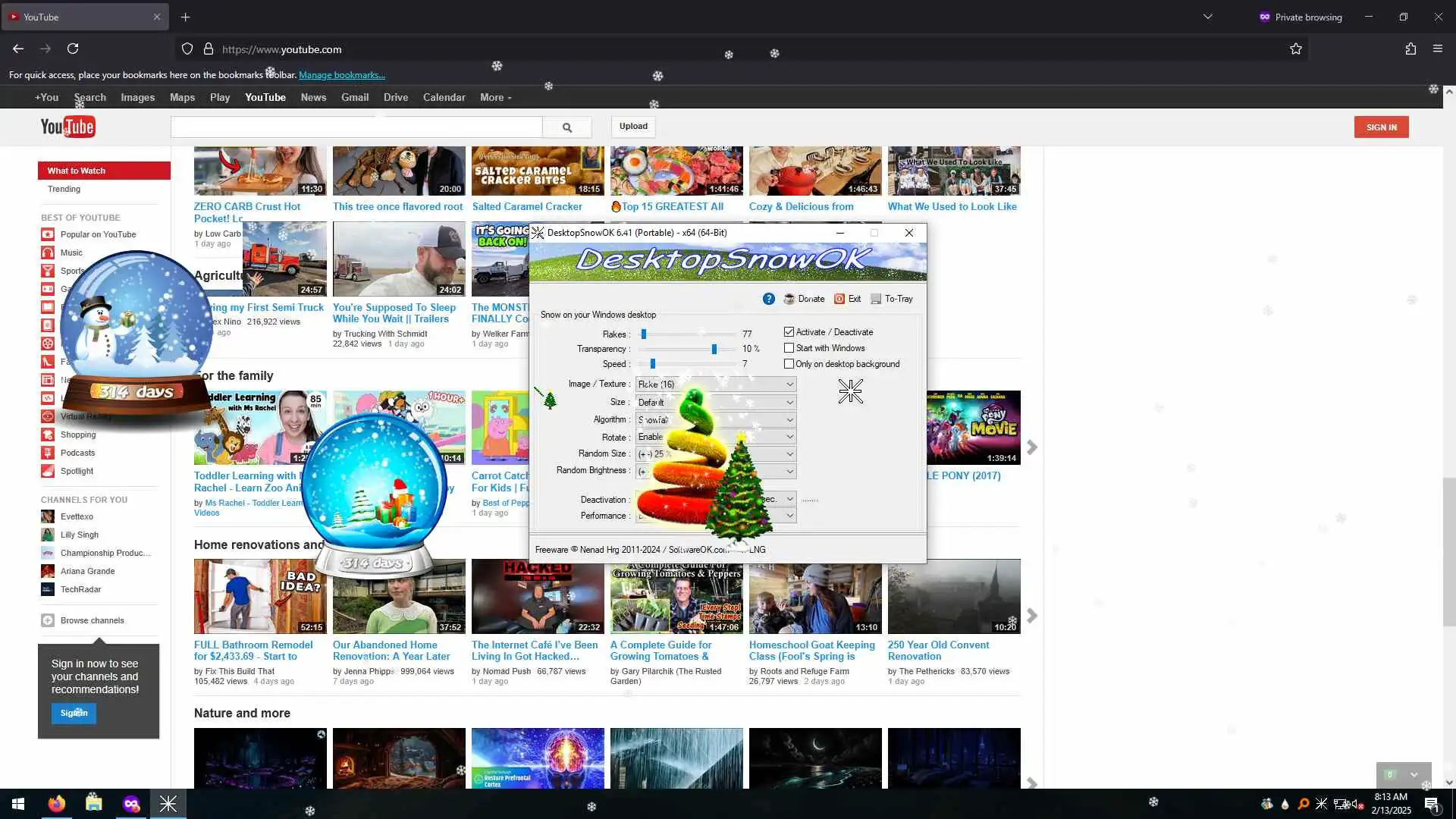Screen dimensions: 1456x819
Task: Open the More menu in Google bar
Action: coord(495,97)
